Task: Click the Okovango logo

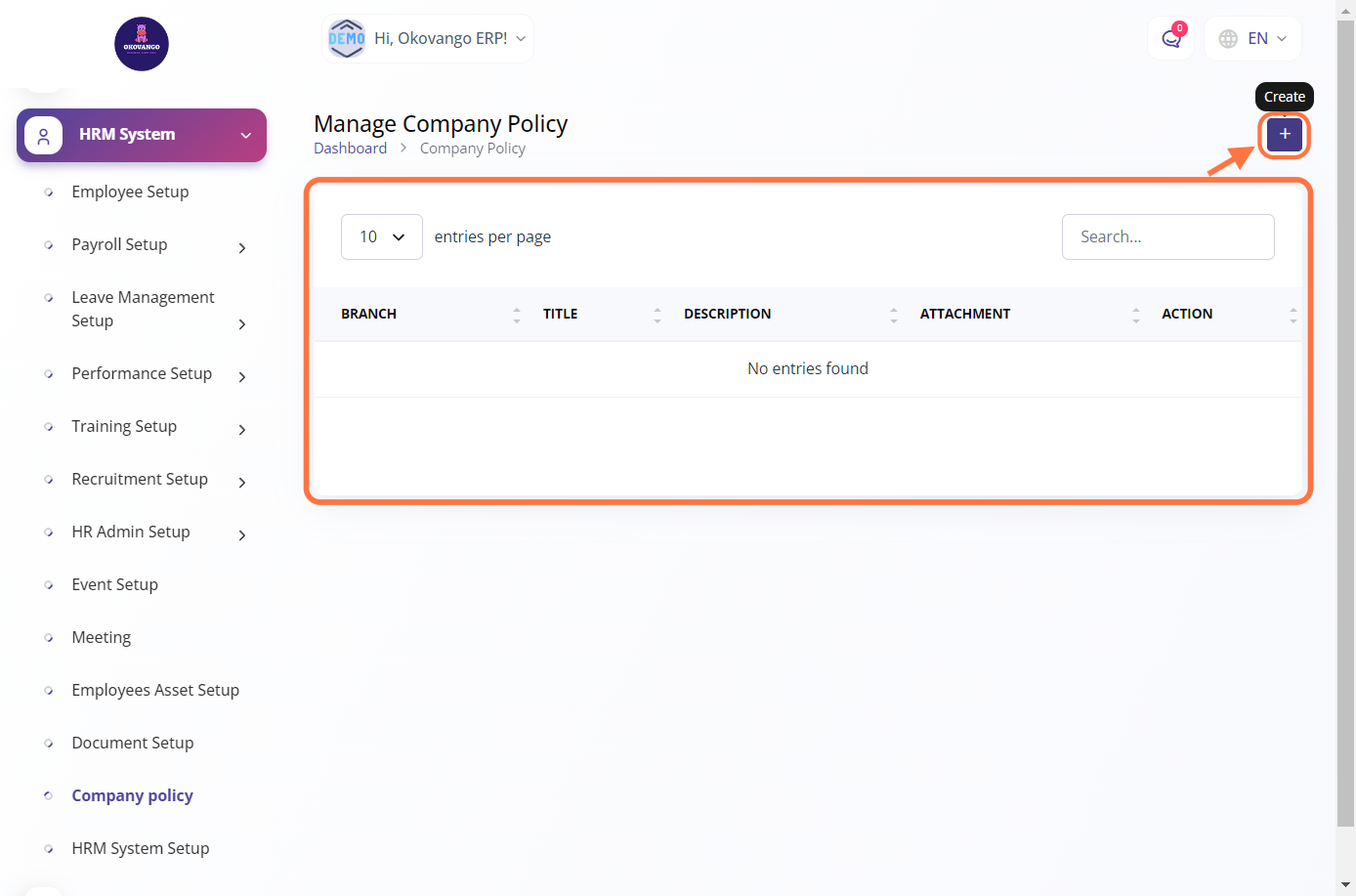Action: point(142,44)
